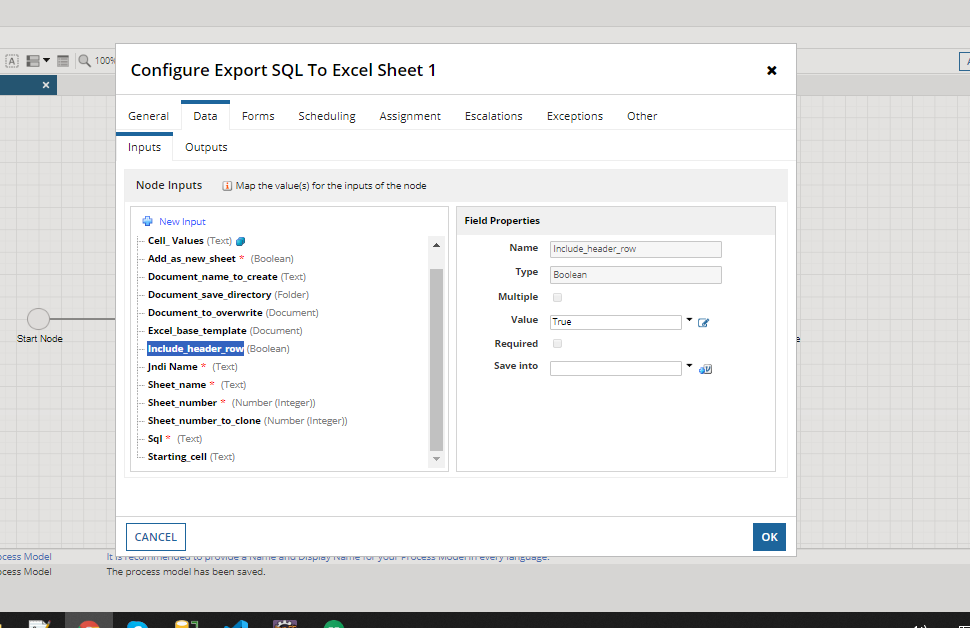
Task: Click into the Save into input field
Action: pyautogui.click(x=616, y=369)
